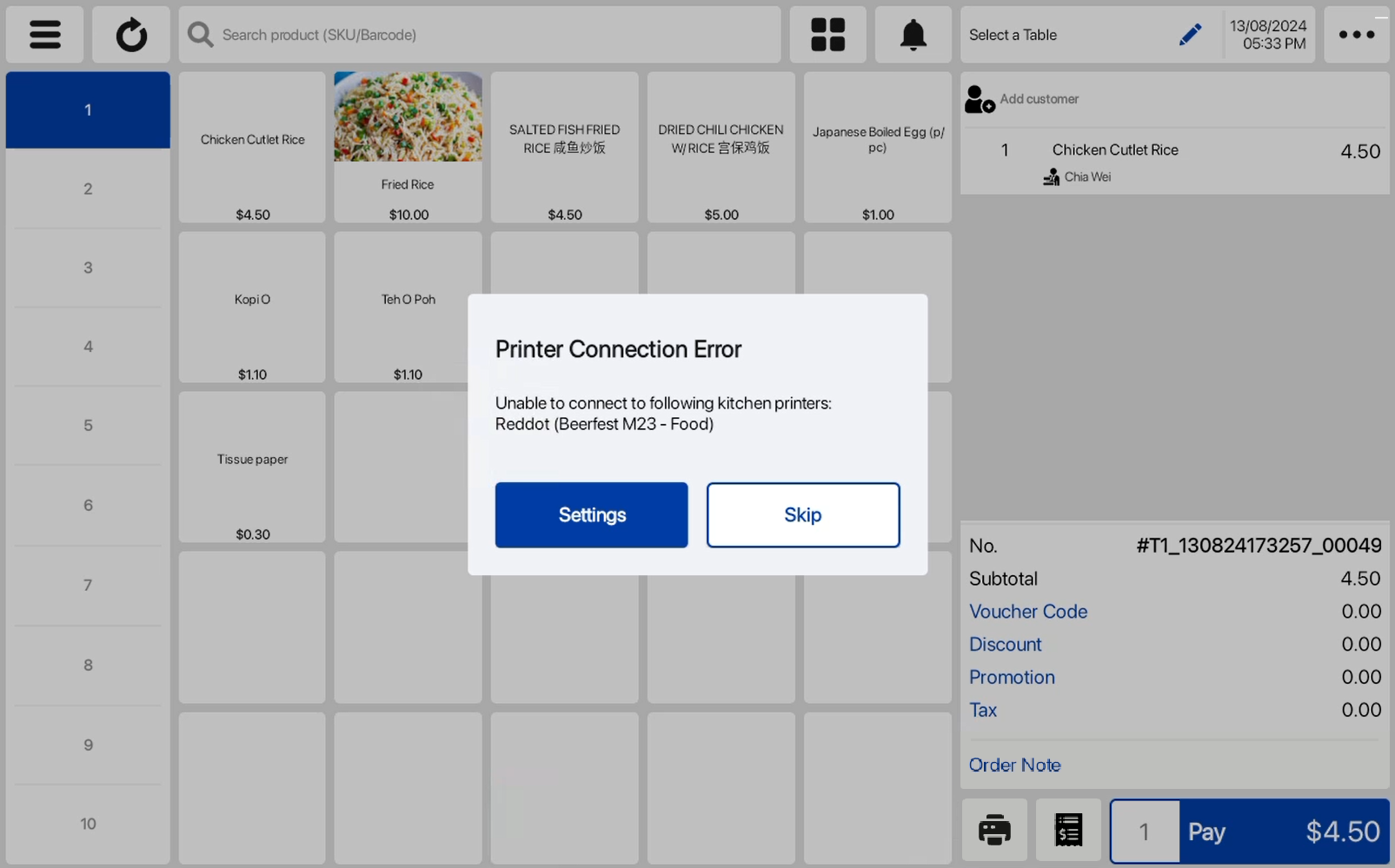Click the Order Note link
The width and height of the screenshot is (1395, 868).
coord(1014,765)
